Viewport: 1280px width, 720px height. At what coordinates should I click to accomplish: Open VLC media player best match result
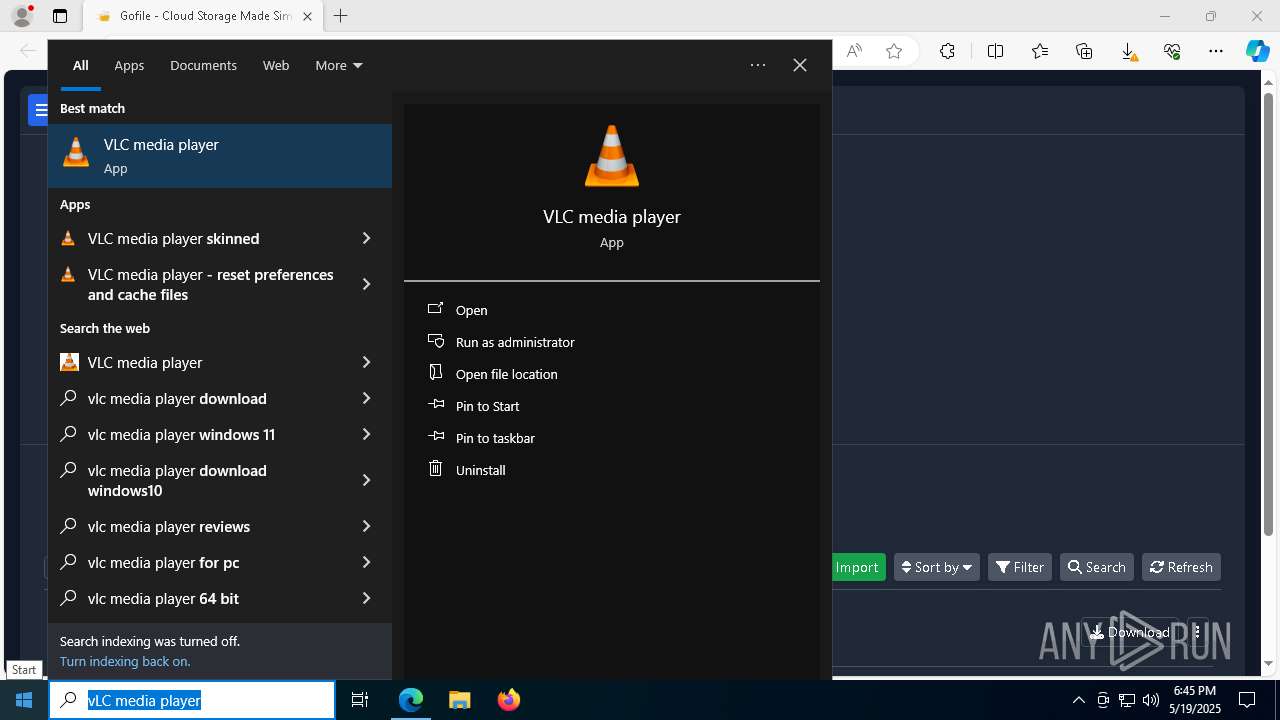coord(220,156)
